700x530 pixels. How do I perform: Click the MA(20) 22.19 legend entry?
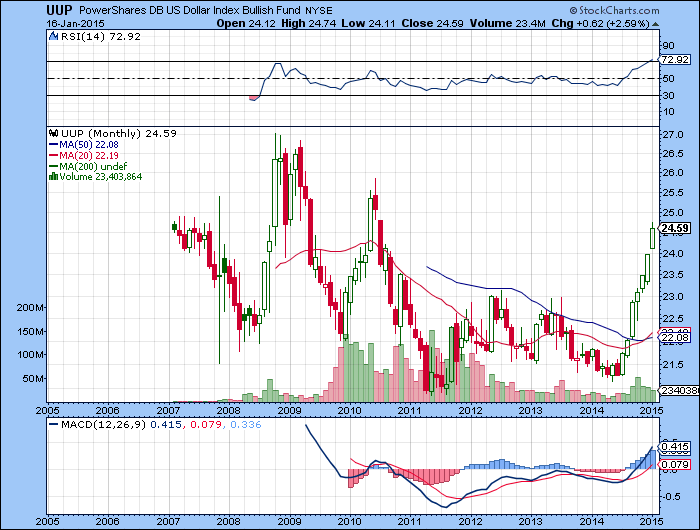click(x=83, y=155)
